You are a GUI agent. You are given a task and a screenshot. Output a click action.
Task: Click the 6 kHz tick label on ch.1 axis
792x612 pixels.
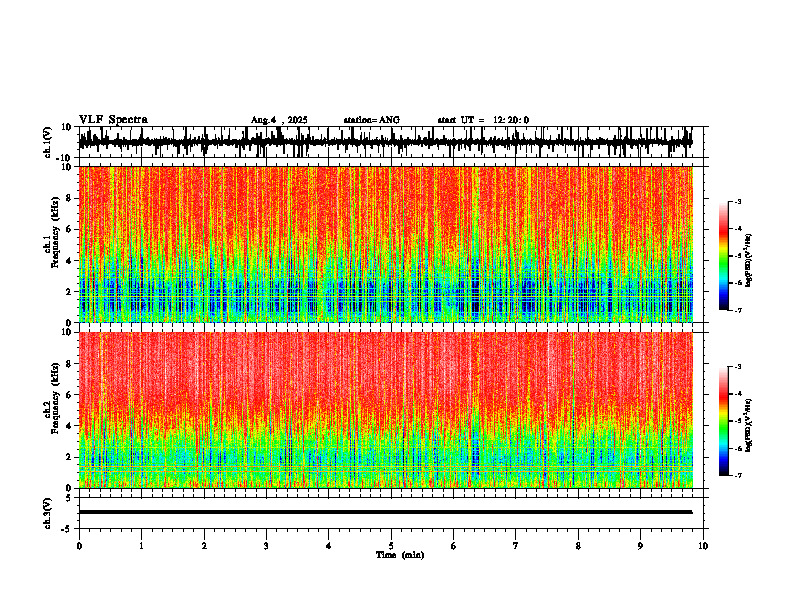(x=70, y=229)
